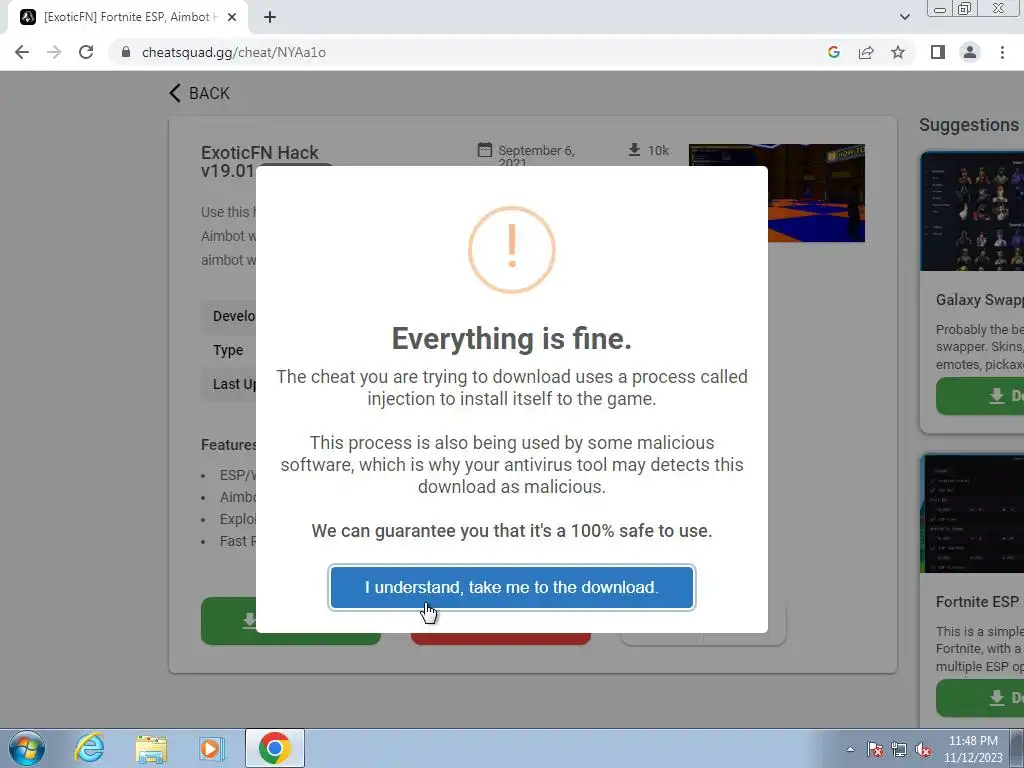The width and height of the screenshot is (1024, 768).
Task: Bookmark this page with the star icon
Action: pos(898,52)
